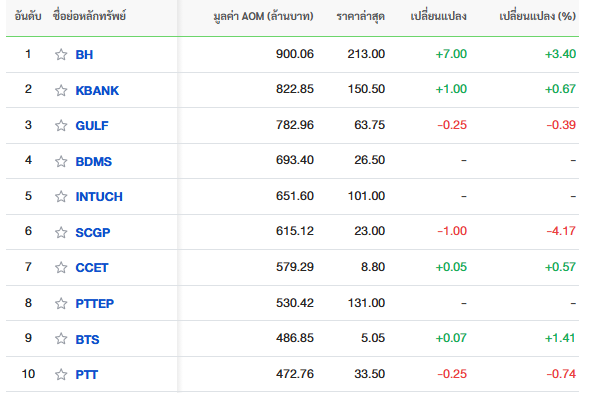
Task: Toggle the star next to PTT
Action: click(x=61, y=374)
